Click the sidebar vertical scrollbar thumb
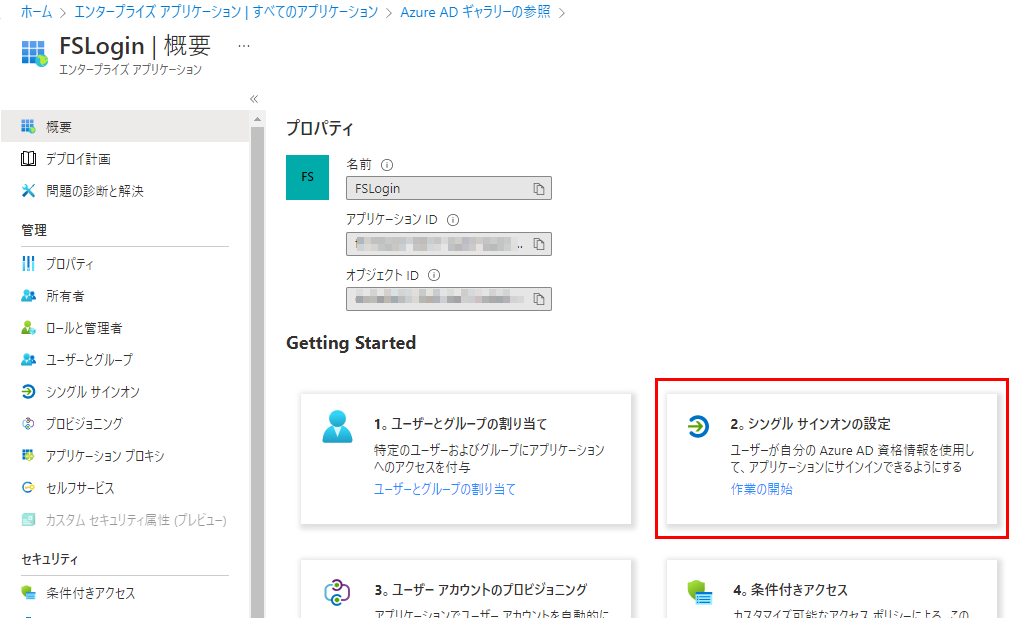The width and height of the screenshot is (1023, 618). 257,372
